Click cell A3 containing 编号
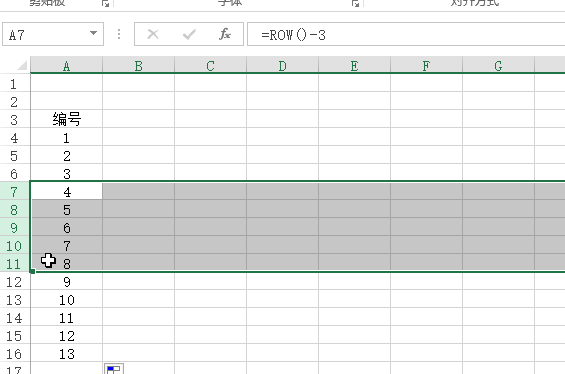The image size is (565, 374). point(67,119)
